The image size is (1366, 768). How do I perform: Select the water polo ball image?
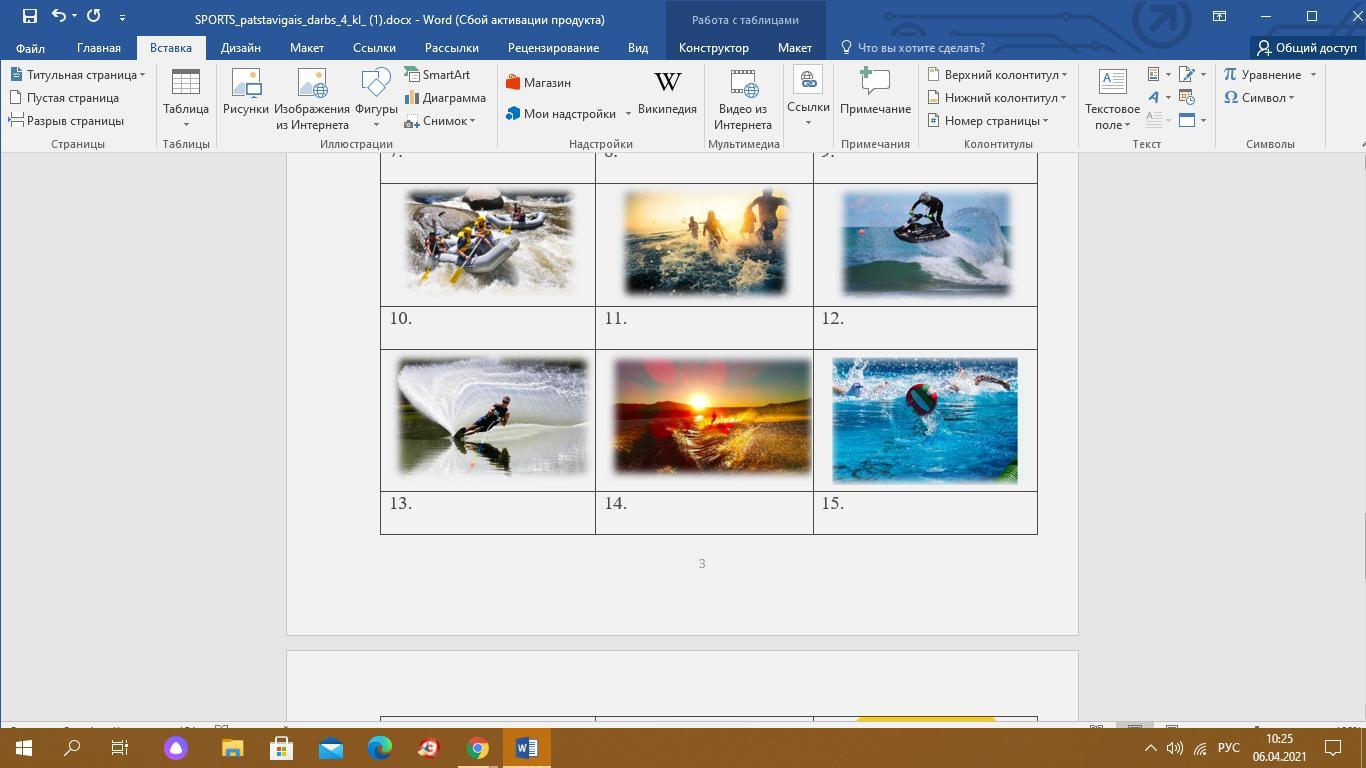925,420
